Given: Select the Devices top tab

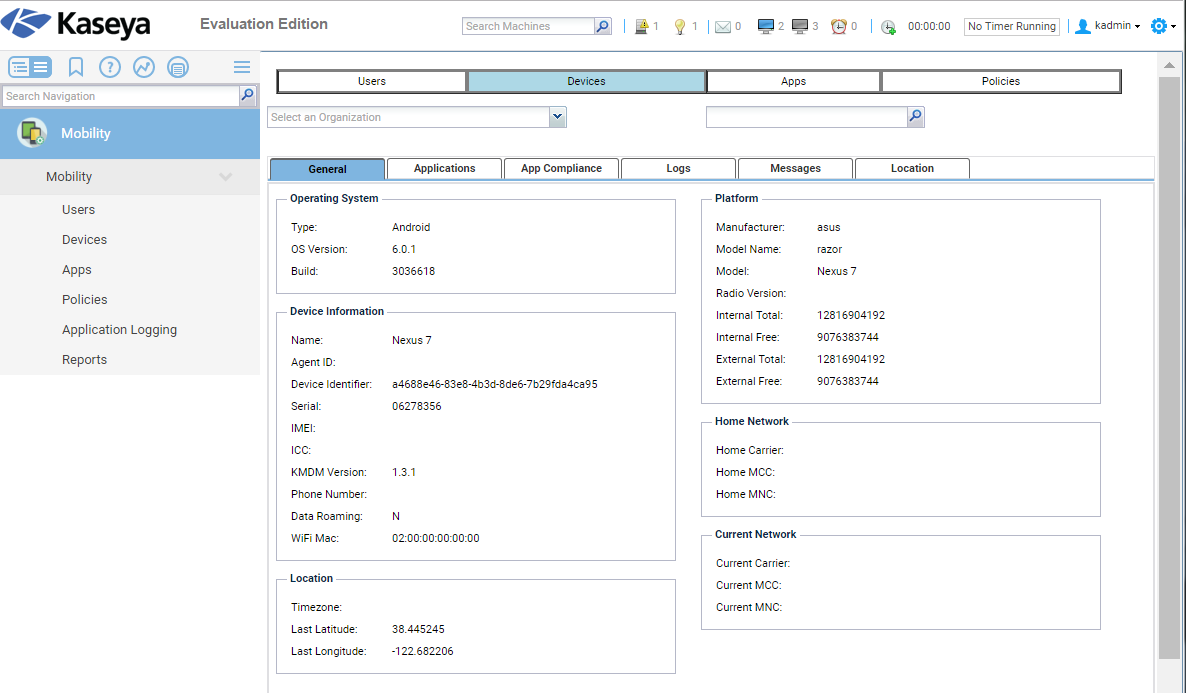Looking at the screenshot, I should pyautogui.click(x=586, y=81).
